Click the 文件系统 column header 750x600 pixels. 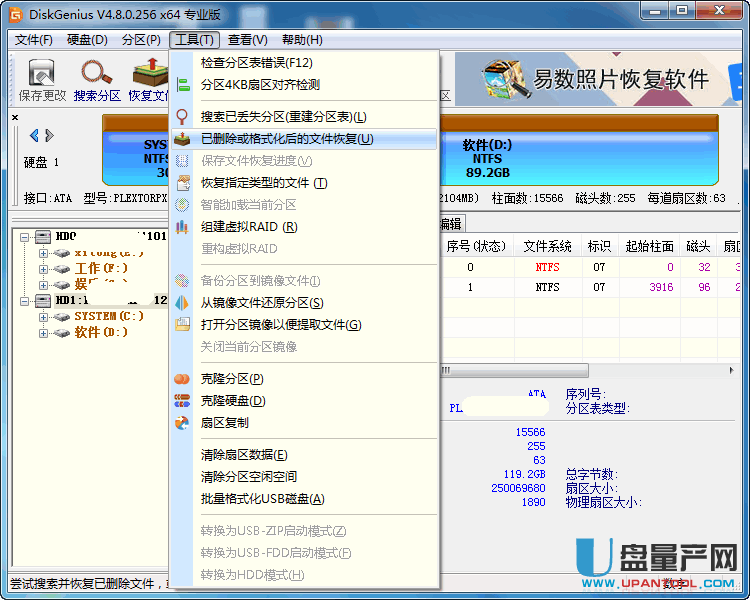click(x=547, y=246)
